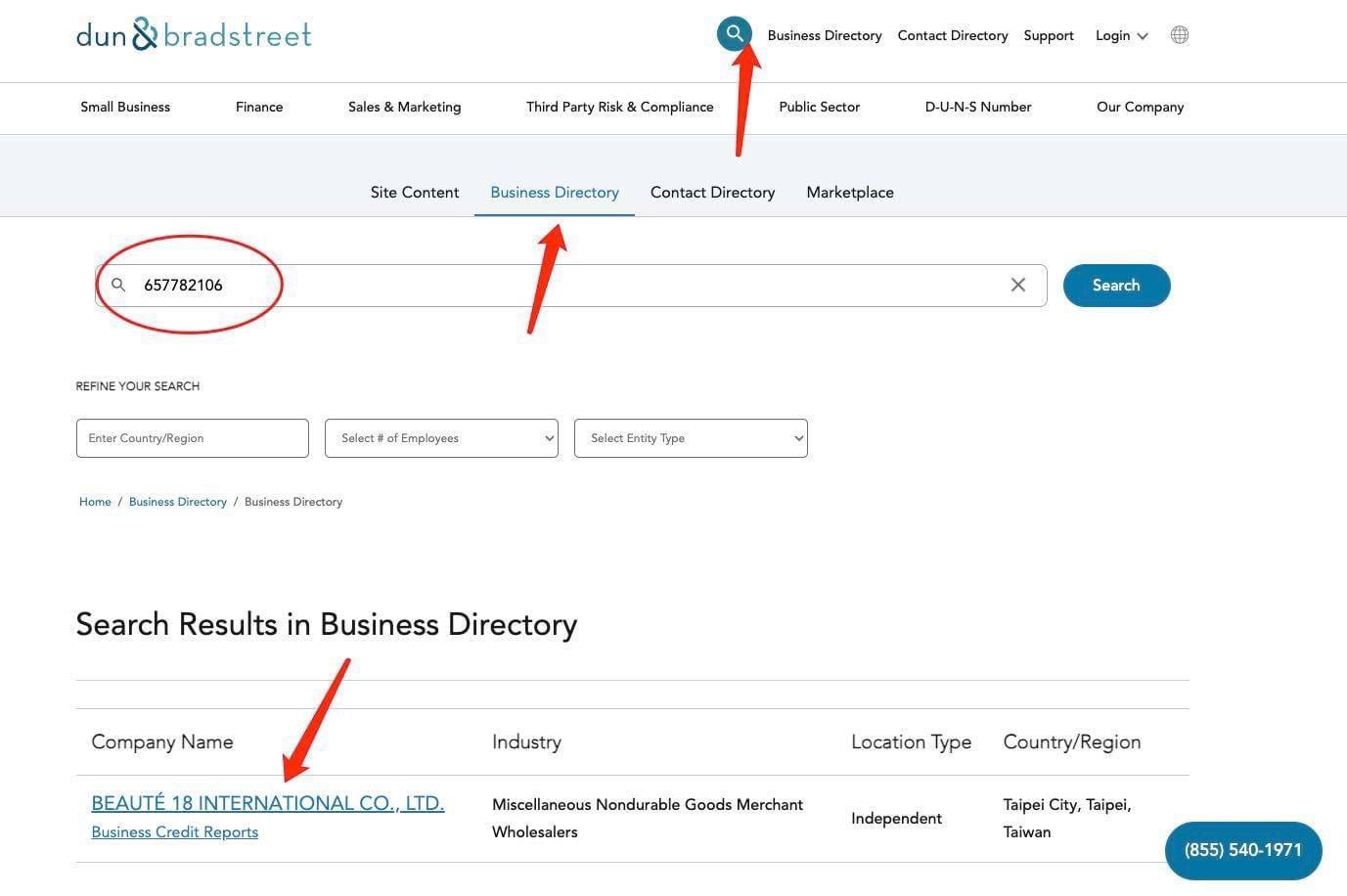
Task: Open Select # of Employees dropdown
Action: 441,438
